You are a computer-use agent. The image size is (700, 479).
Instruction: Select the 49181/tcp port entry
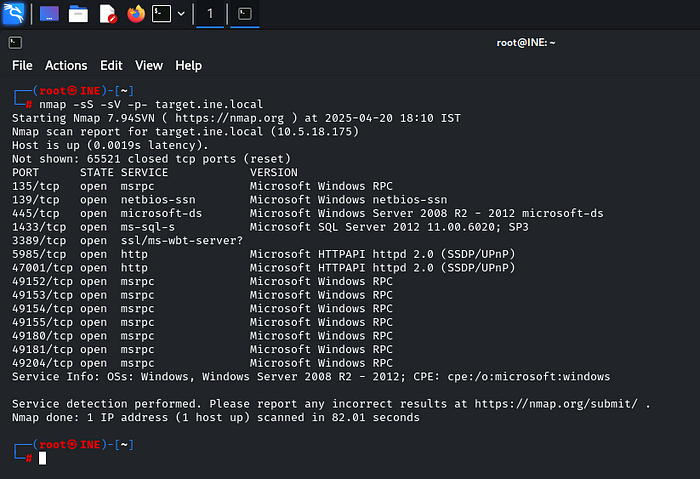point(42,350)
